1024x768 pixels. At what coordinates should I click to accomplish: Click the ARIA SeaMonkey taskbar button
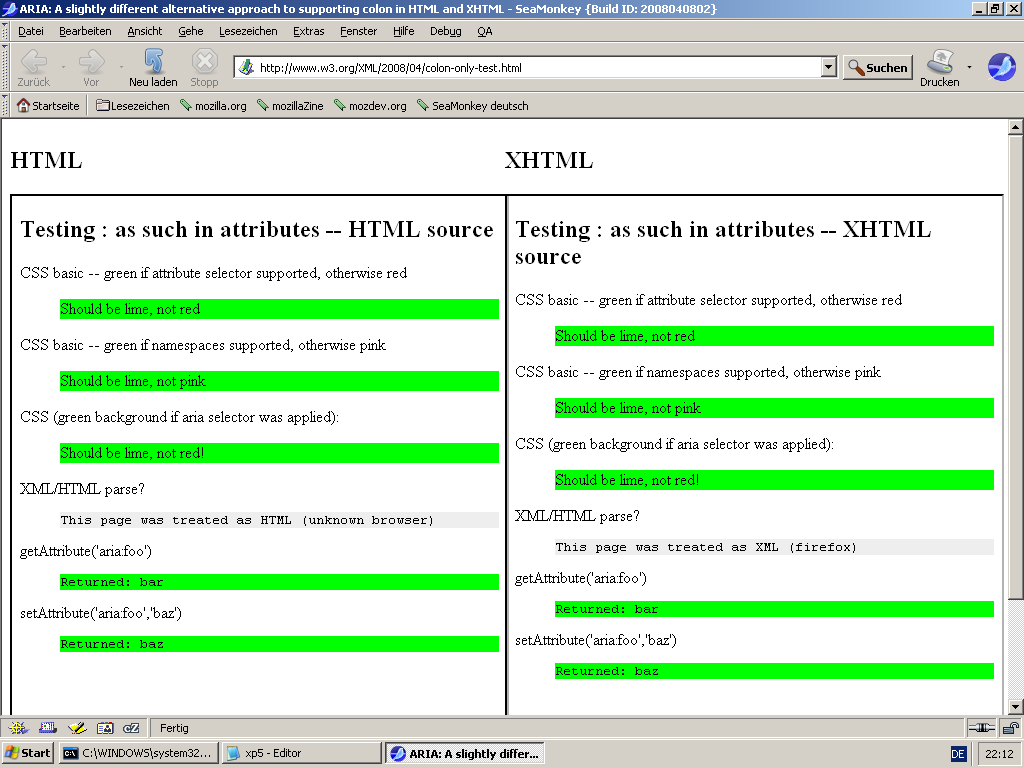465,753
